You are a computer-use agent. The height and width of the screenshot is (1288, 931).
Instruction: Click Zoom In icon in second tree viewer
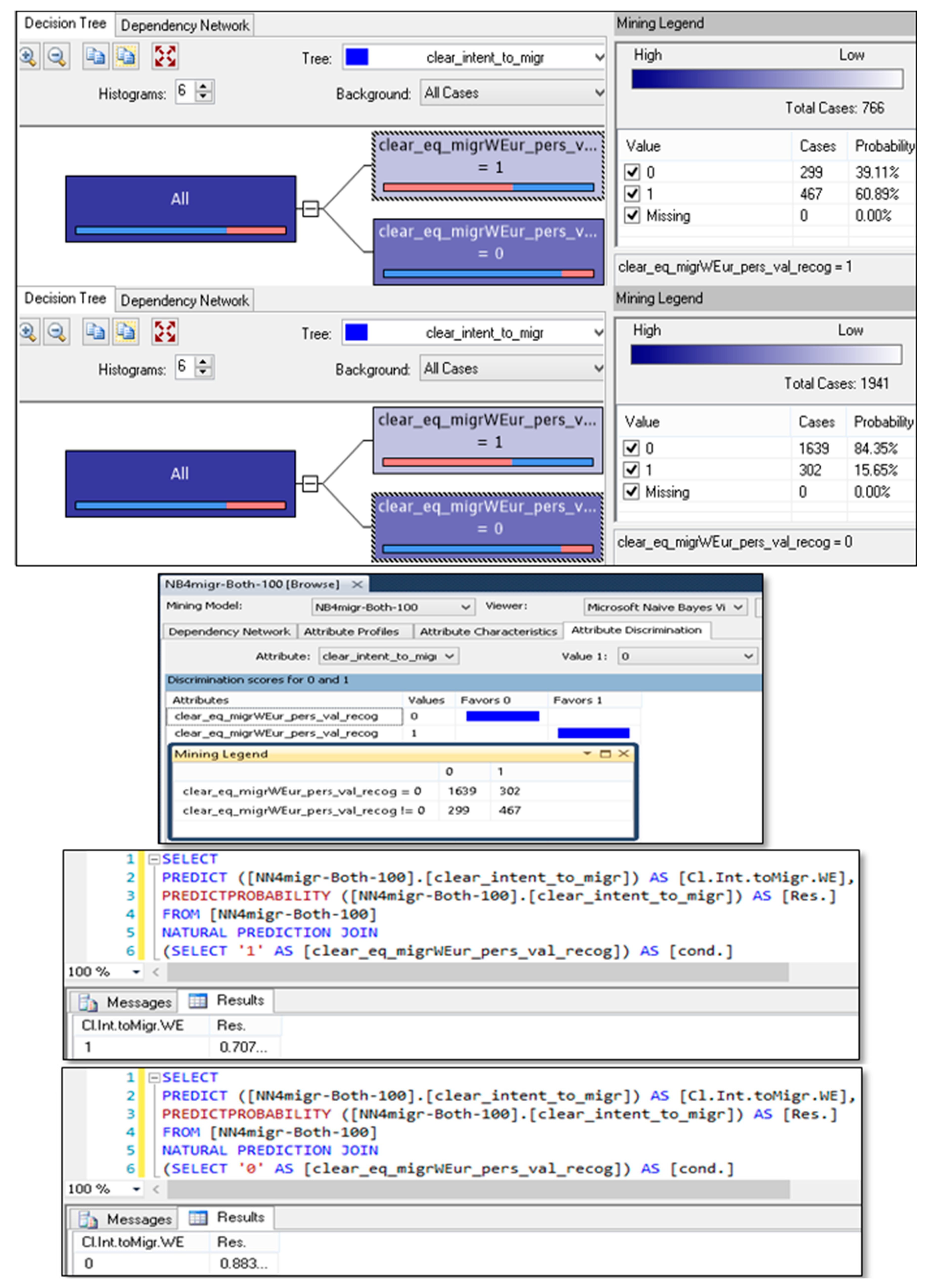coord(28,332)
